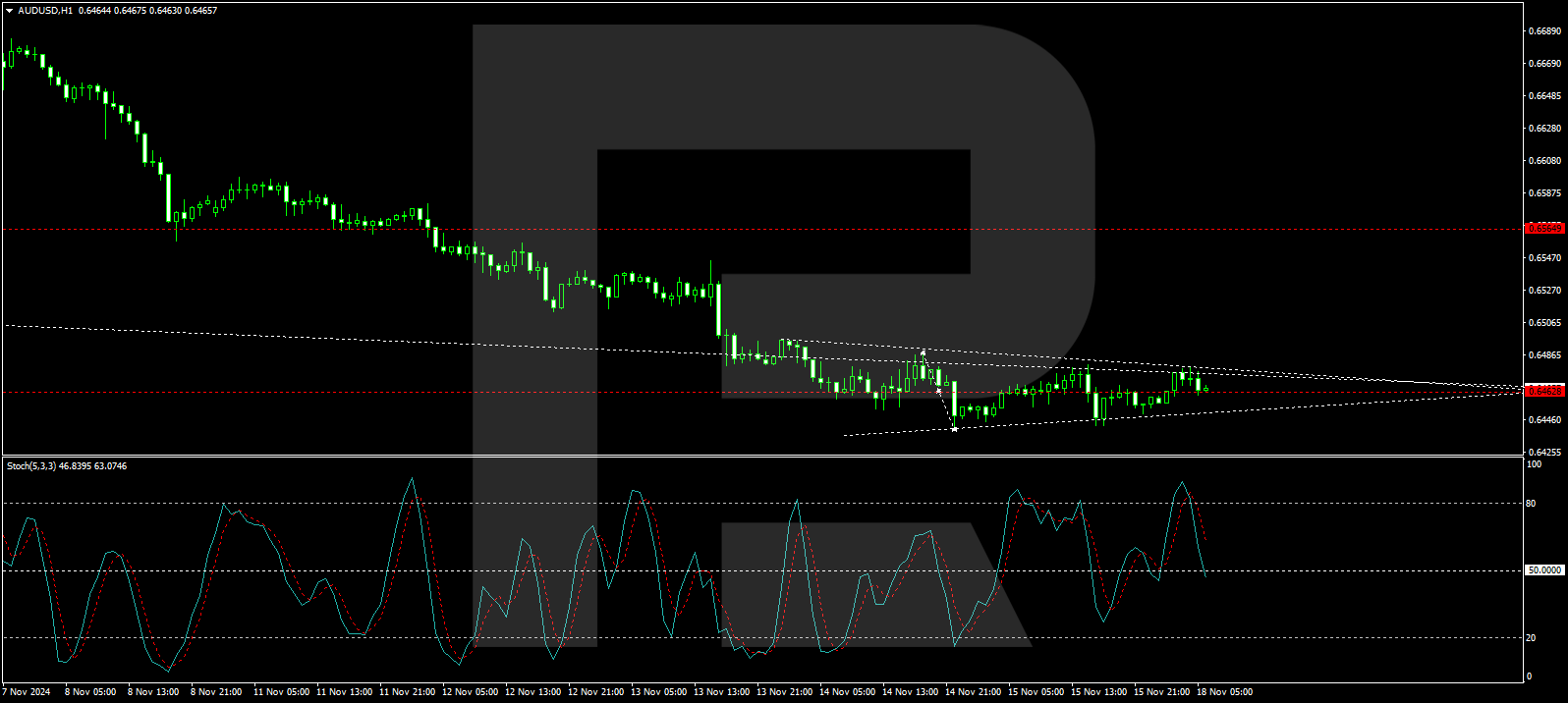Click the 12 Nov 13:00 time label
The image size is (1568, 703).
coord(533,692)
